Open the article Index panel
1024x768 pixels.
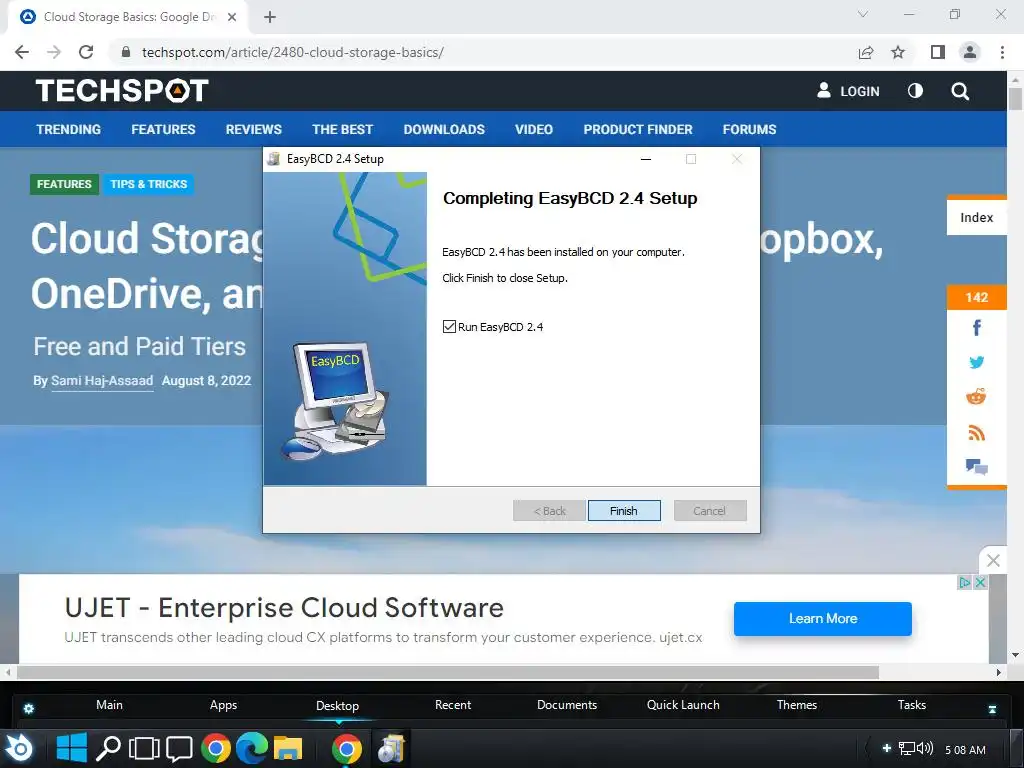click(x=976, y=217)
